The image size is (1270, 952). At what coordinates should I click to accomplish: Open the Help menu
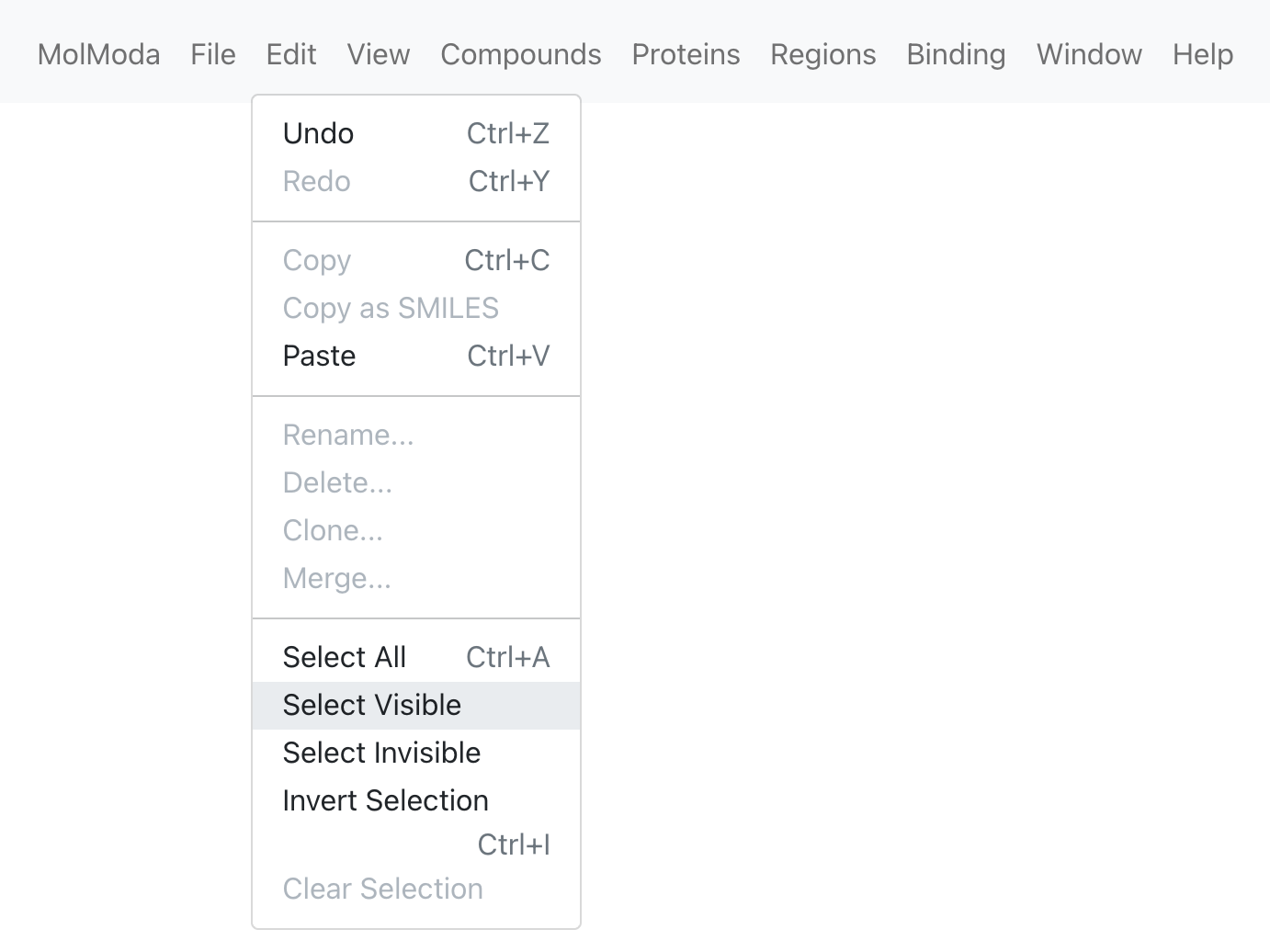1203,54
